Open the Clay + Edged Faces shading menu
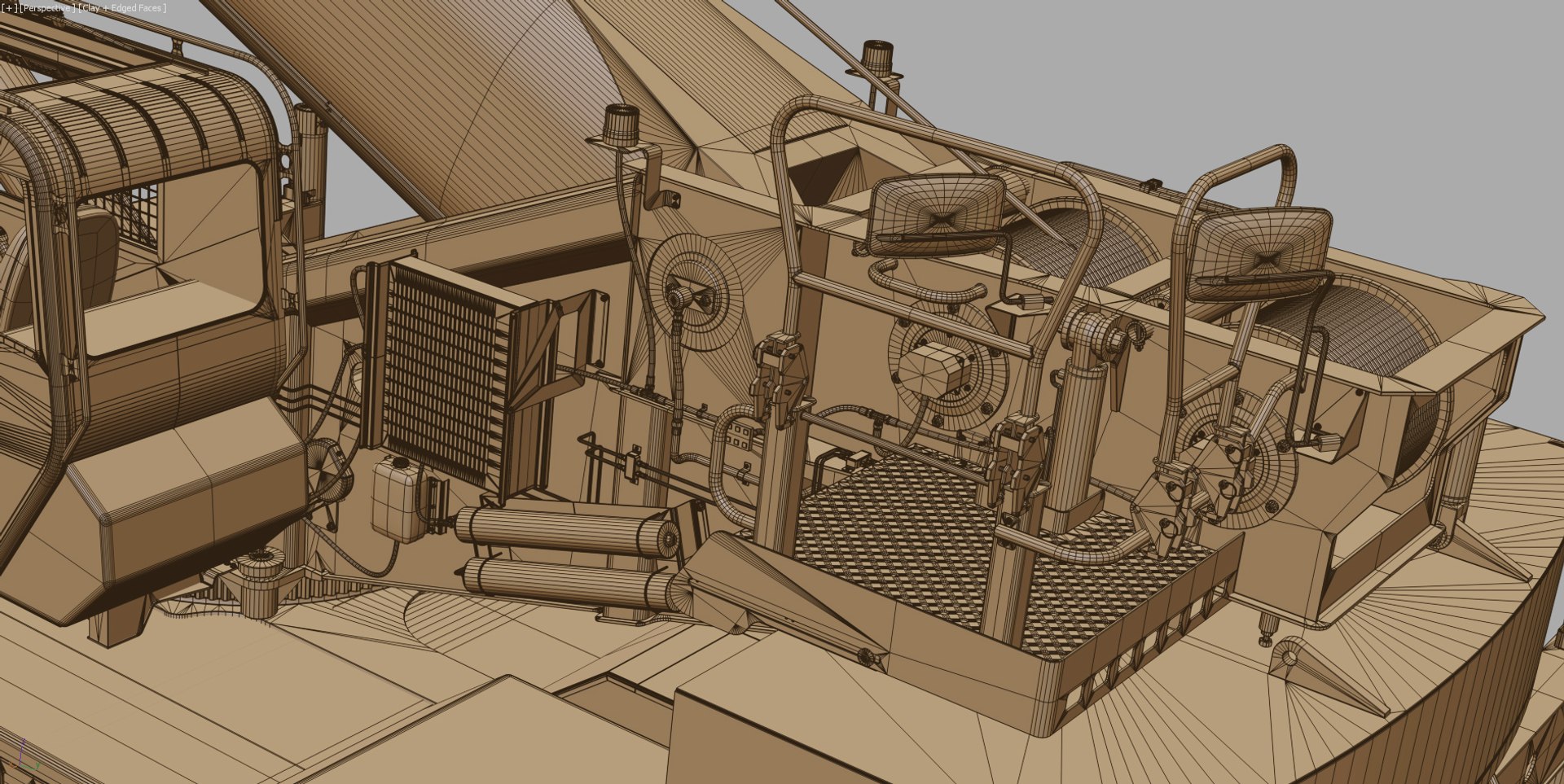Screen dimensions: 1564x784 coord(123,8)
